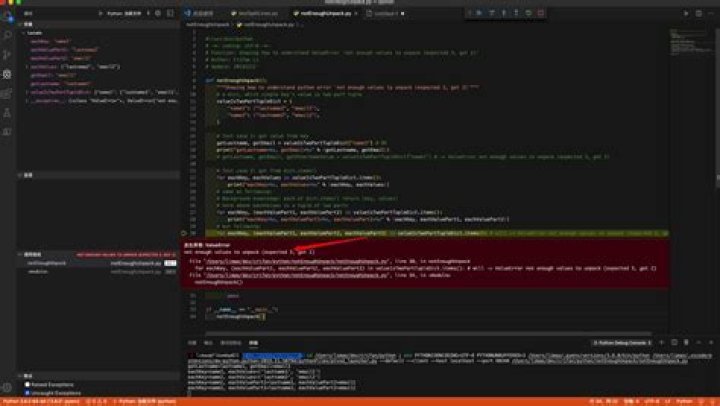Open the Explorer view in activity bar
This screenshot has height=406, width=720.
7,17
